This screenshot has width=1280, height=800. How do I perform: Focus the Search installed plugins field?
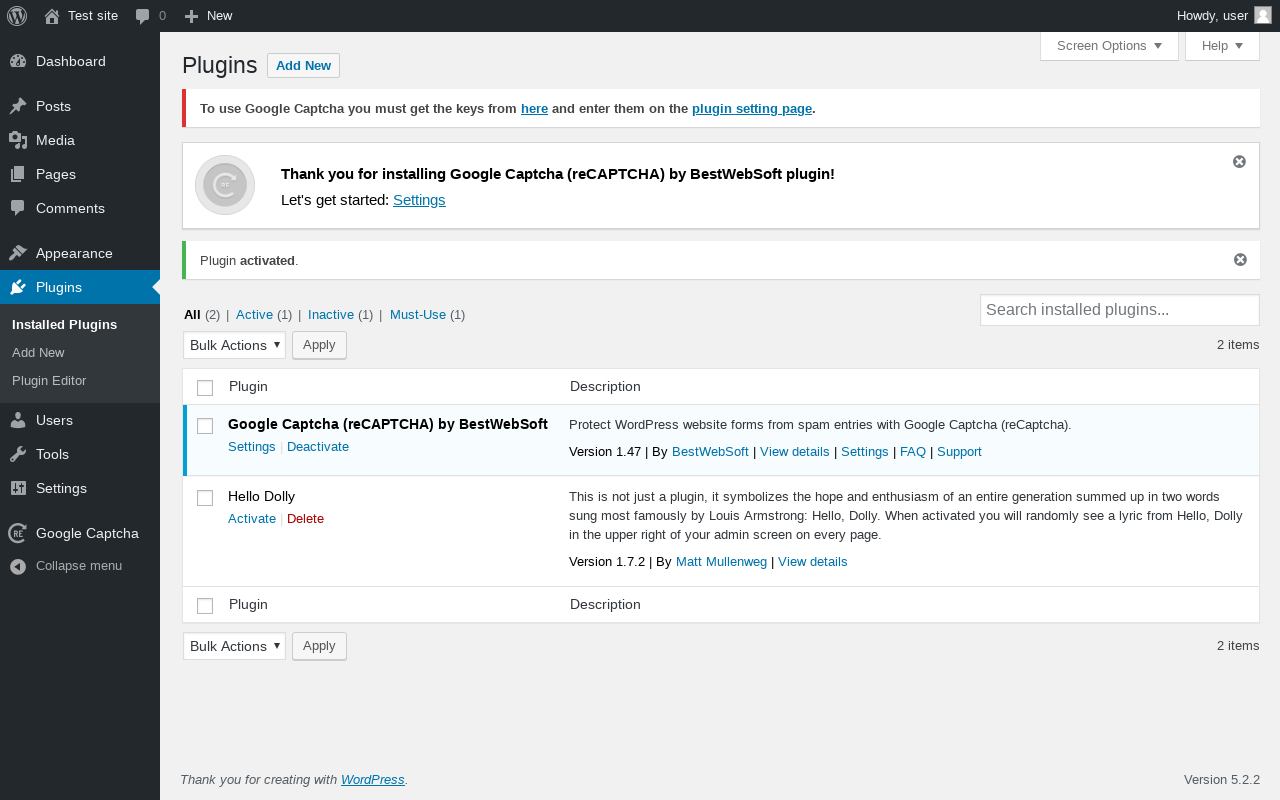(1119, 310)
